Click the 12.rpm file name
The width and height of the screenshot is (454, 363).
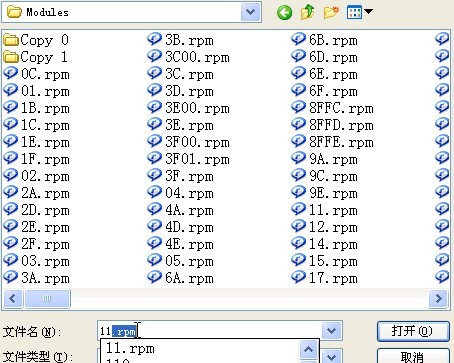pos(333,228)
